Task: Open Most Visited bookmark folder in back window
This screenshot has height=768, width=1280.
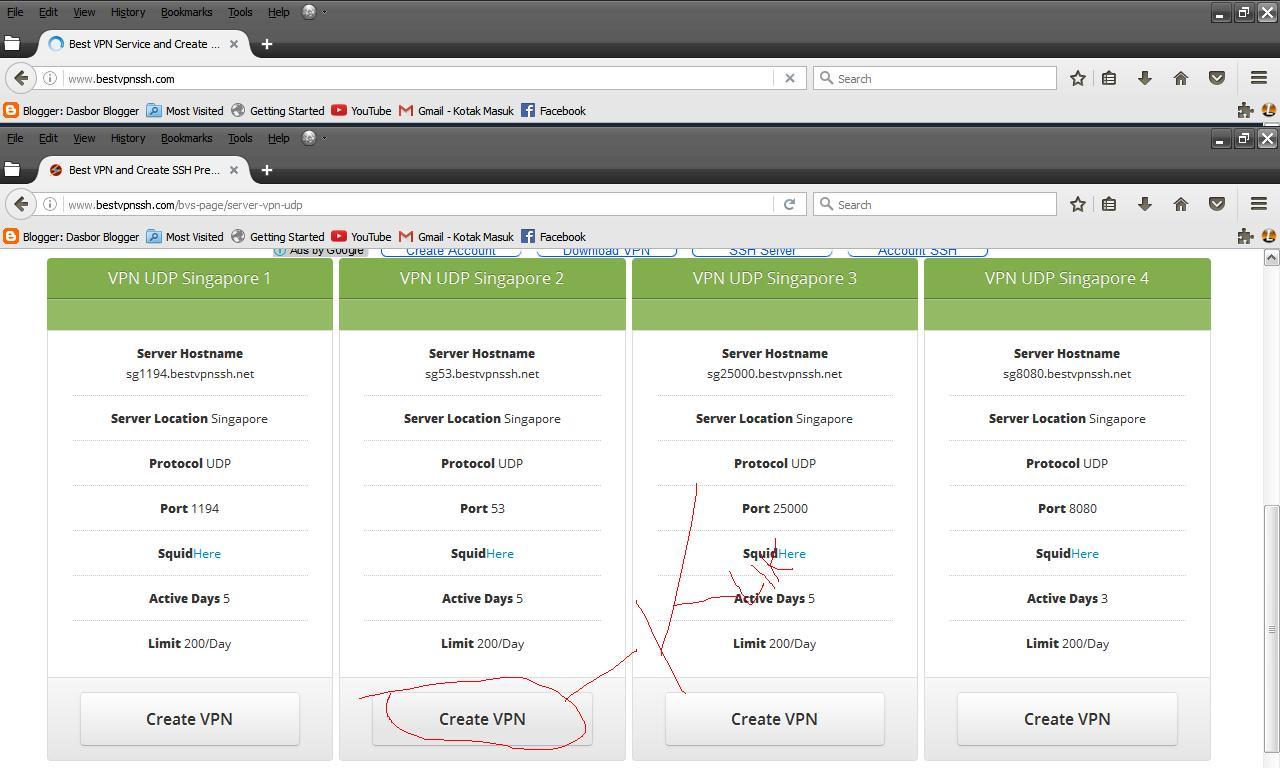Action: click(184, 111)
